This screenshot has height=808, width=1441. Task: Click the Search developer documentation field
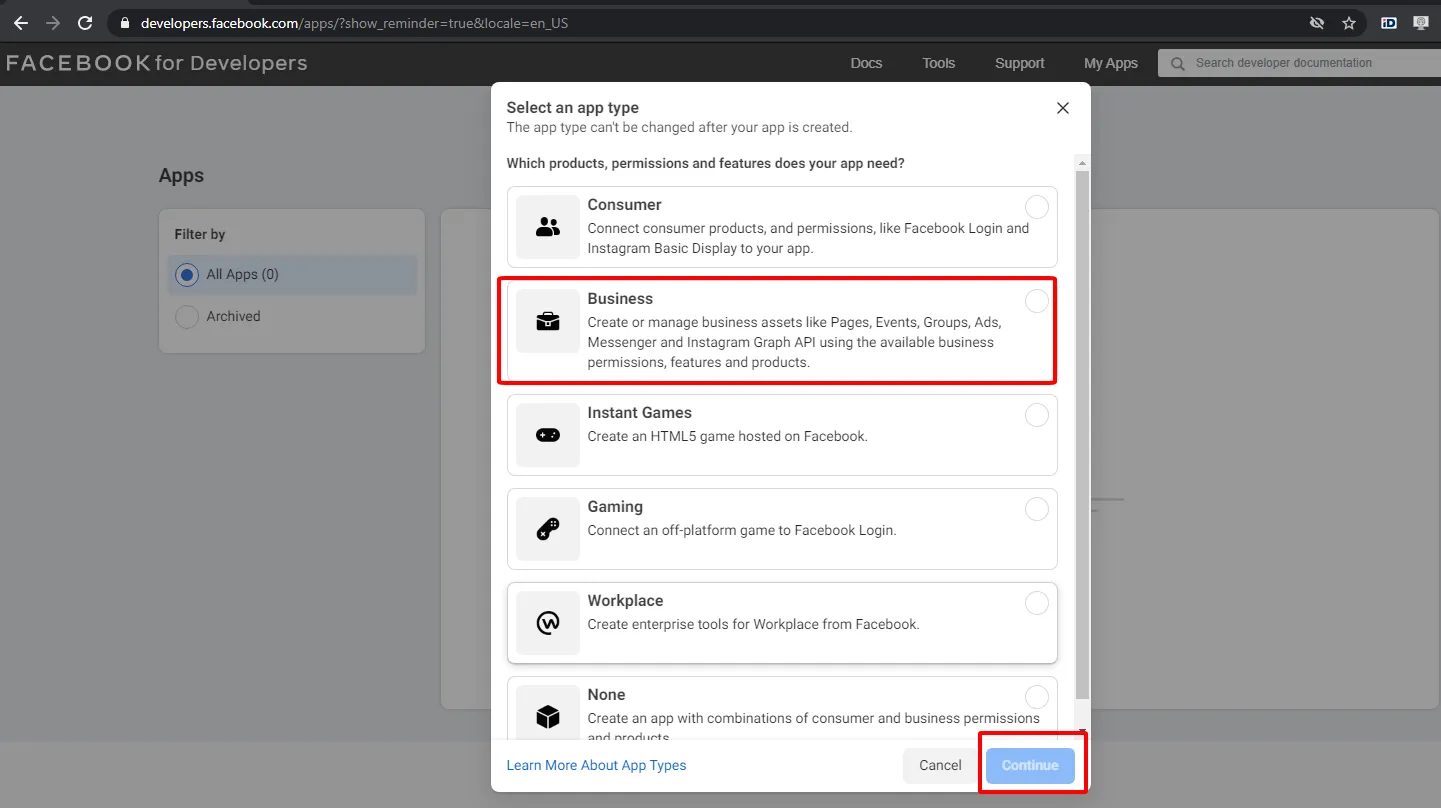[x=1300, y=63]
